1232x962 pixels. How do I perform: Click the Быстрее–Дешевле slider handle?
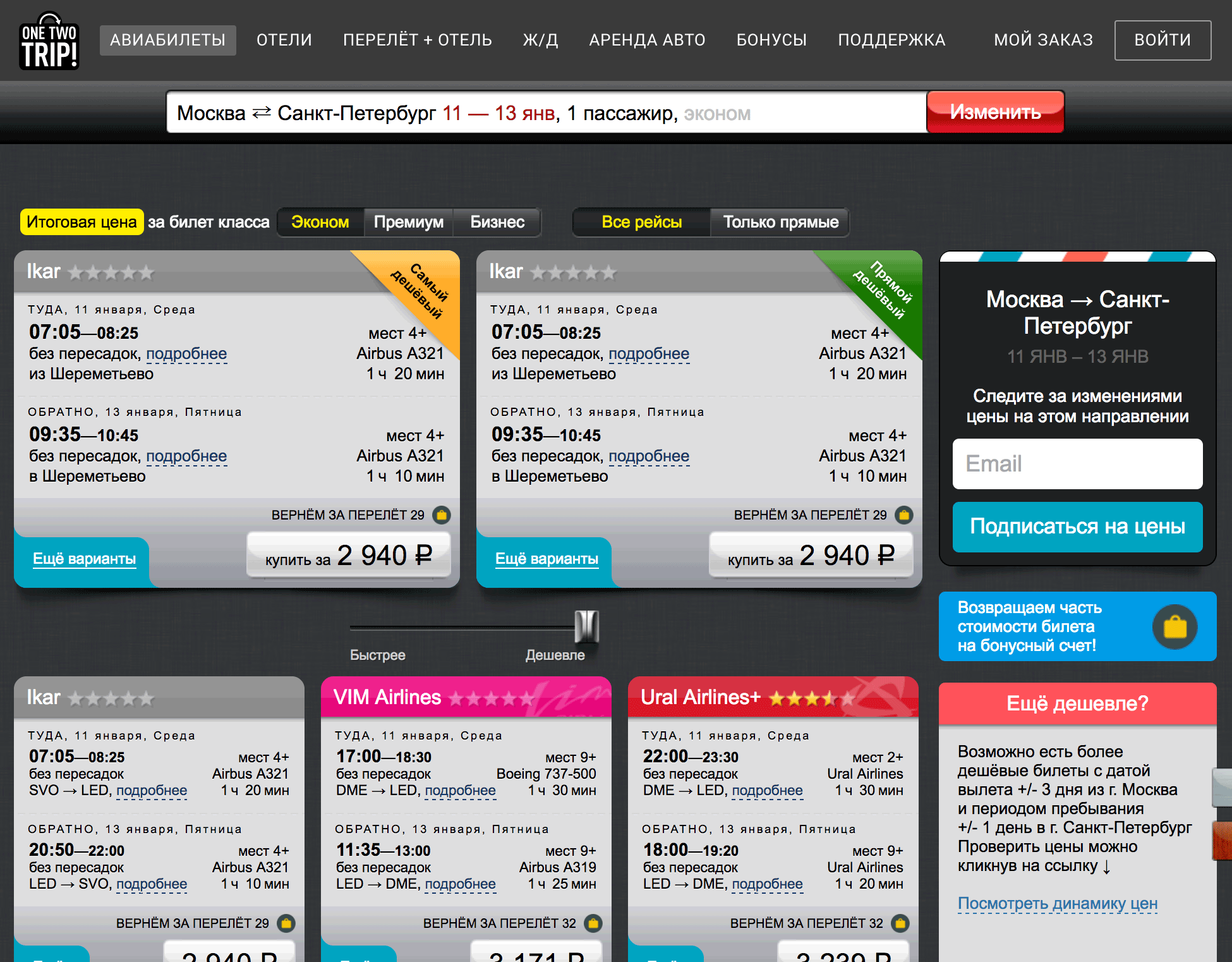click(x=587, y=627)
